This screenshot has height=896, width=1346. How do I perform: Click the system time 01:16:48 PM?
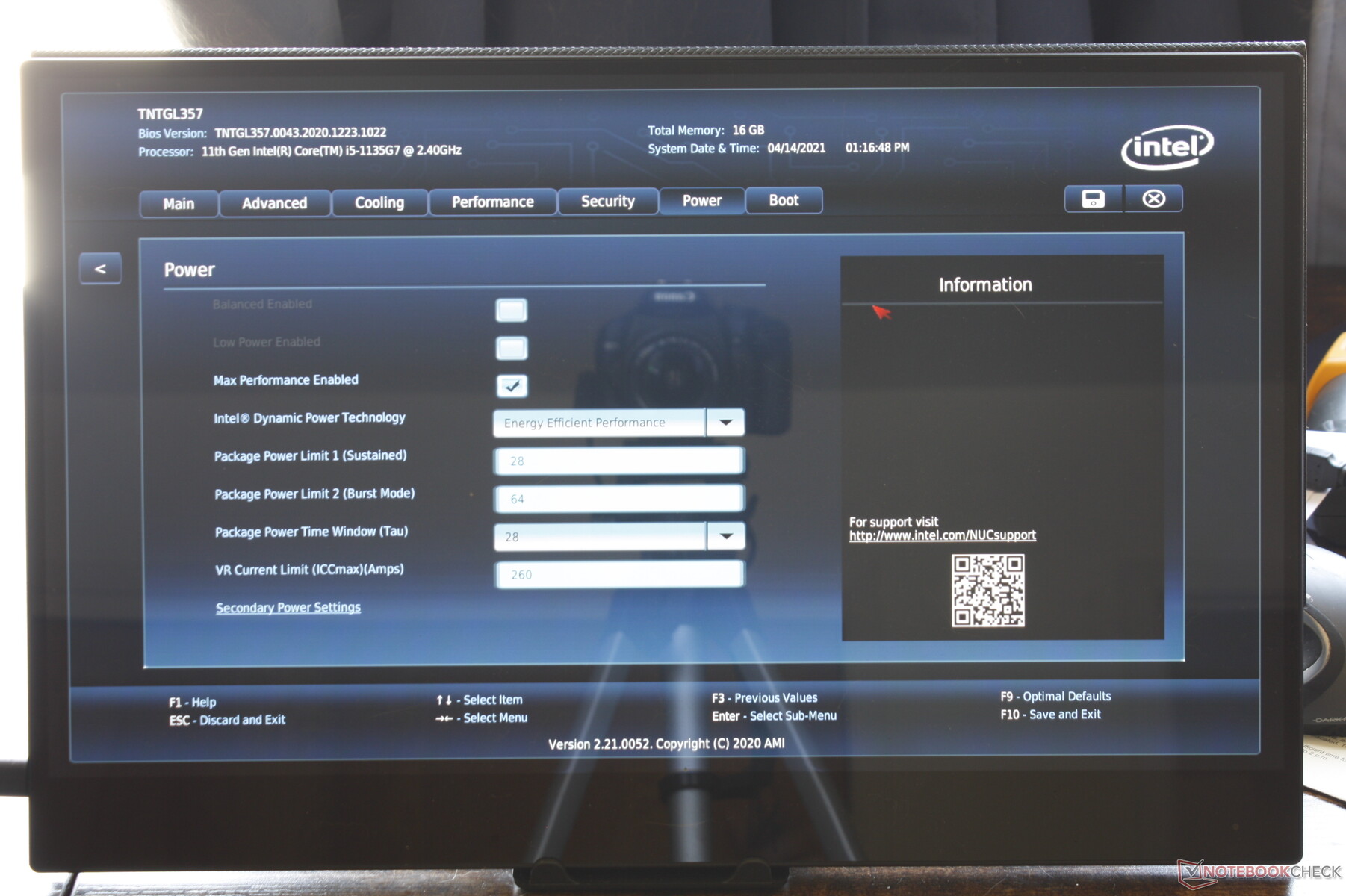pyautogui.click(x=878, y=148)
